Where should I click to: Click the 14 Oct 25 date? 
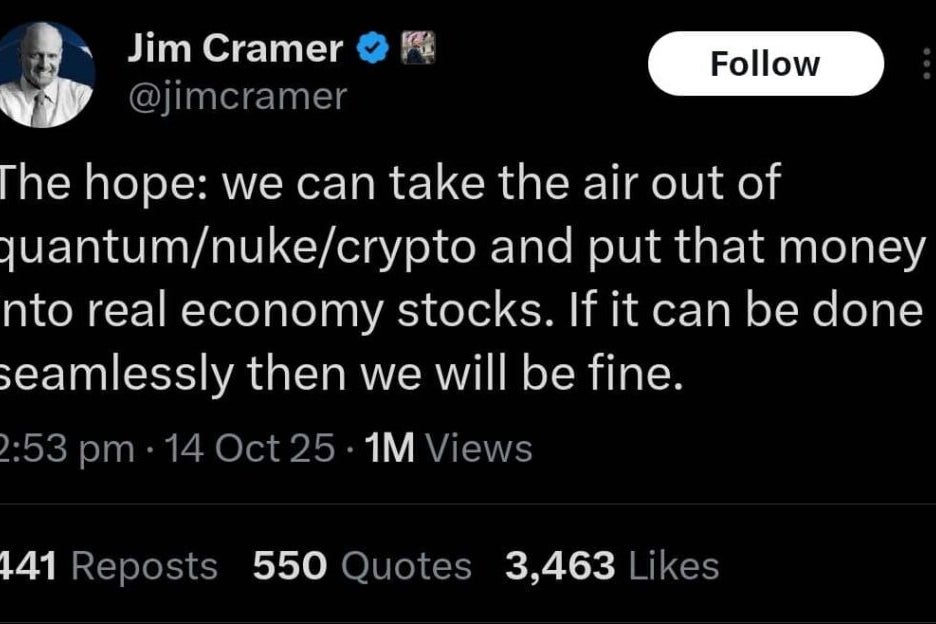coord(251,449)
